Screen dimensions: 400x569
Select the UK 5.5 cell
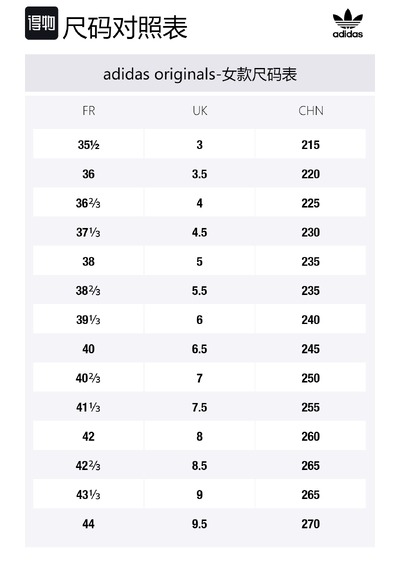point(200,291)
